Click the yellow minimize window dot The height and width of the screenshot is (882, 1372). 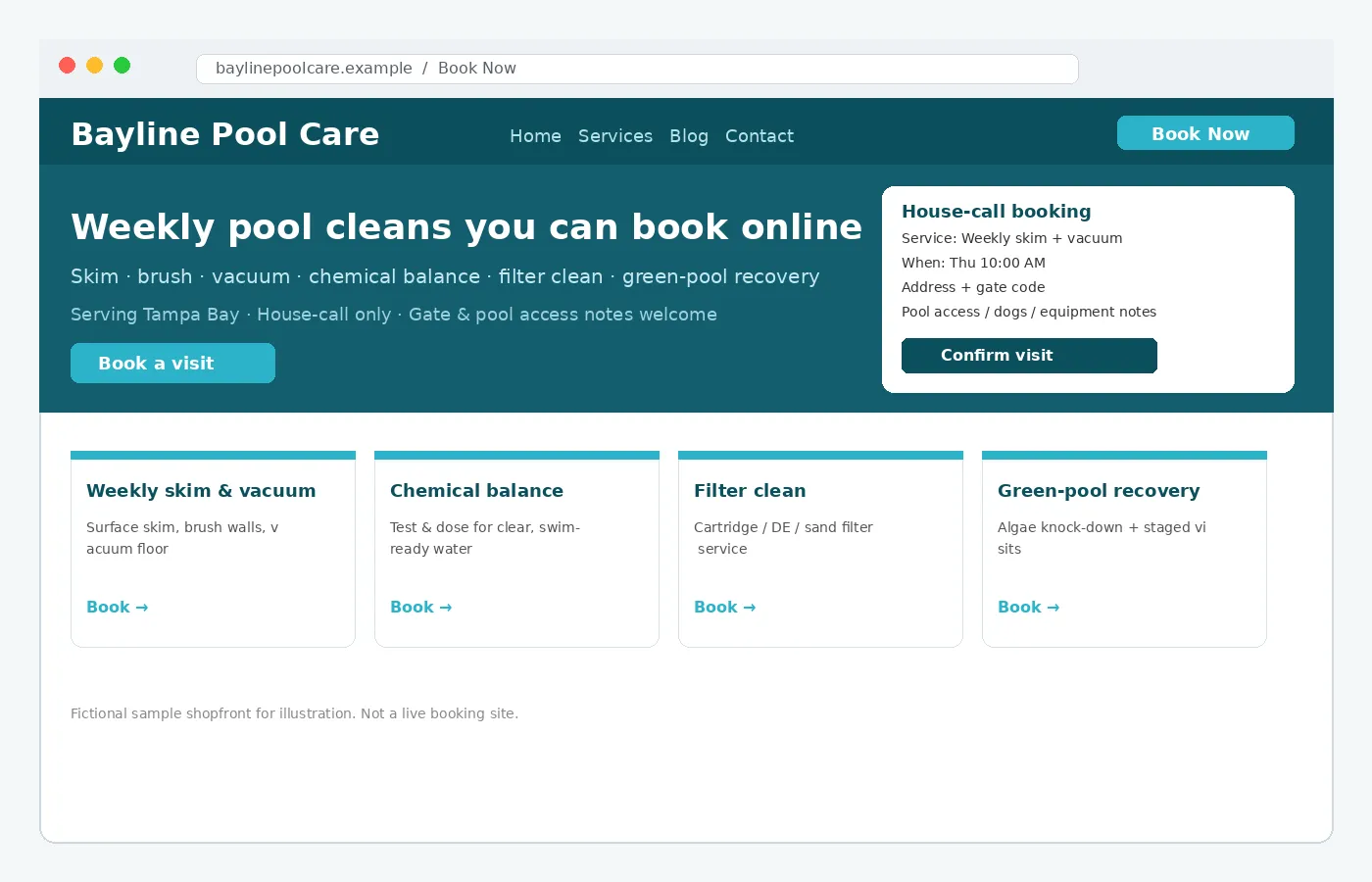pos(94,66)
